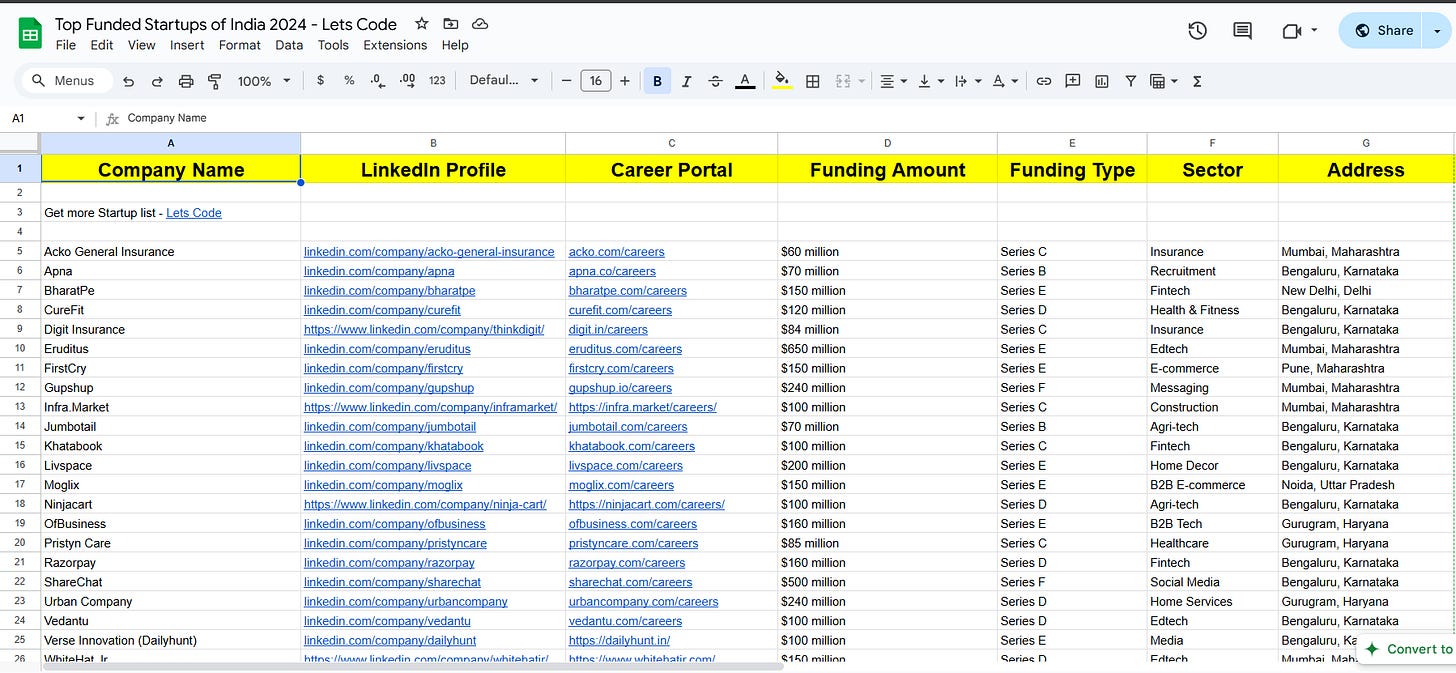This screenshot has width=1456, height=673.
Task: Open acko.com/careers link
Action: pyautogui.click(x=616, y=252)
